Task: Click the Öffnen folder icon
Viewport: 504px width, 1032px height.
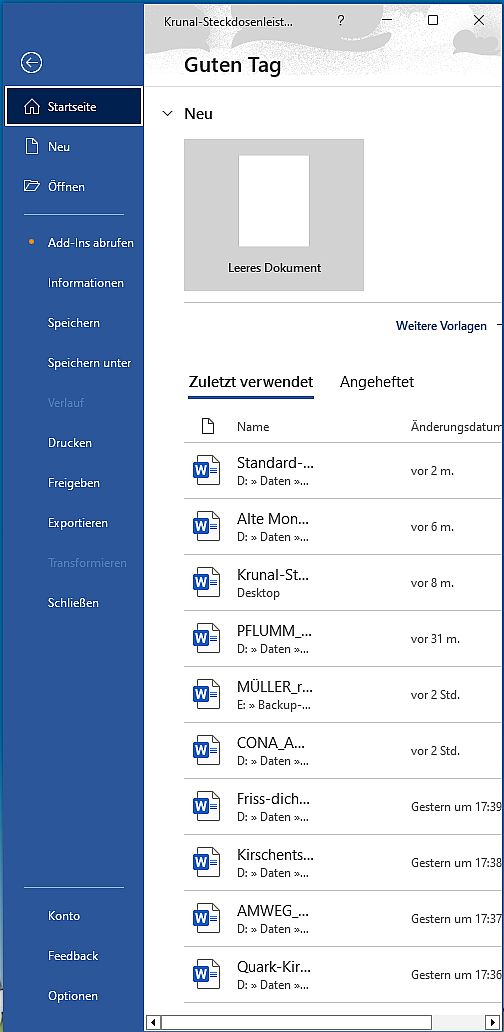Action: pyautogui.click(x=32, y=186)
